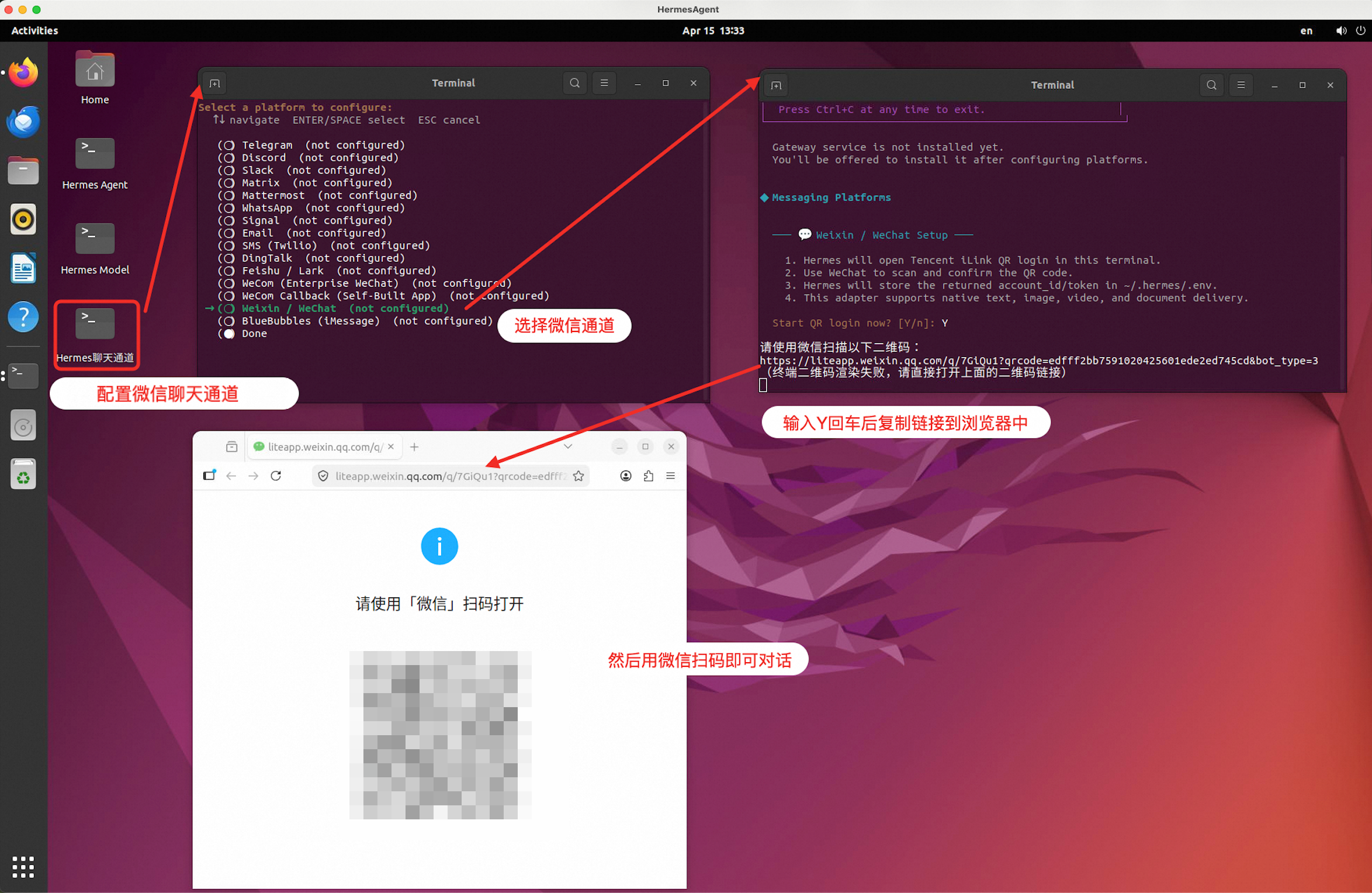1372x893 pixels.
Task: Open Firefox application hamburger menu
Action: pos(670,476)
